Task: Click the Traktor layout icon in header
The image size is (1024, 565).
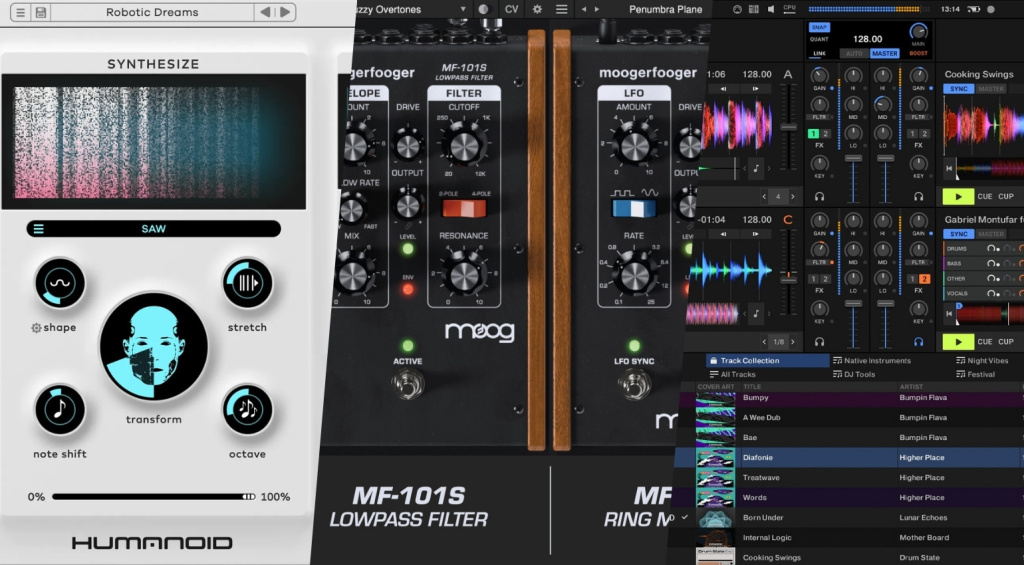Action: pos(754,9)
